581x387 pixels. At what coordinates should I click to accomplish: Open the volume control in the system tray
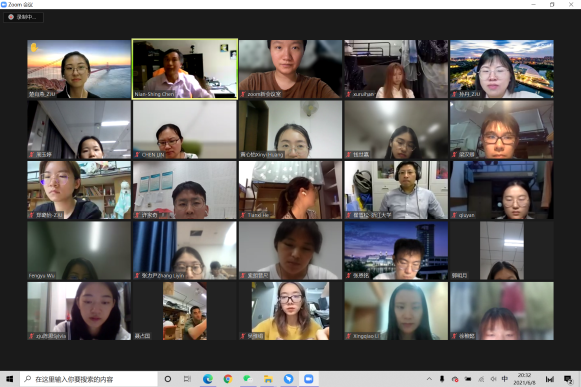(493, 379)
